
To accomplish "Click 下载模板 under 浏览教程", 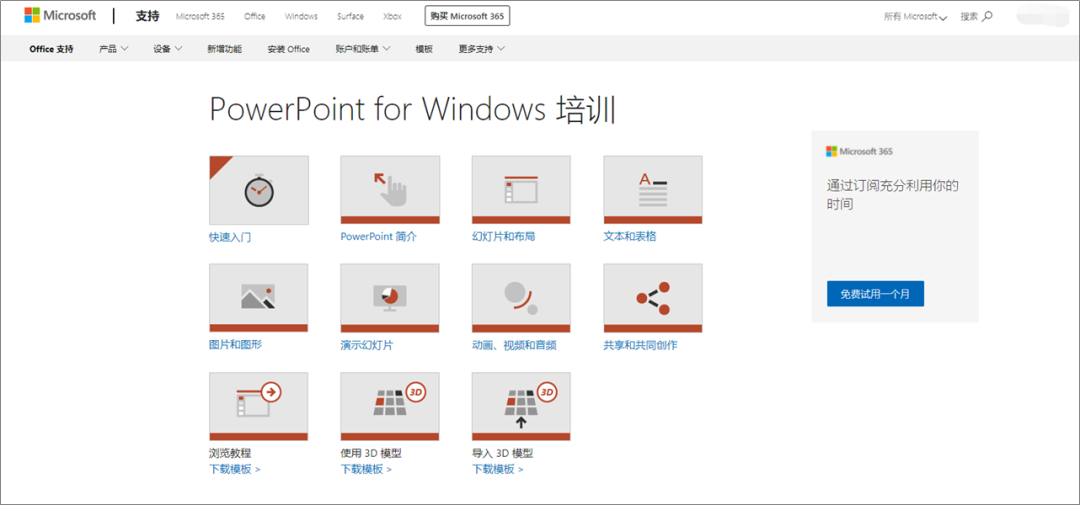I will pos(235,469).
